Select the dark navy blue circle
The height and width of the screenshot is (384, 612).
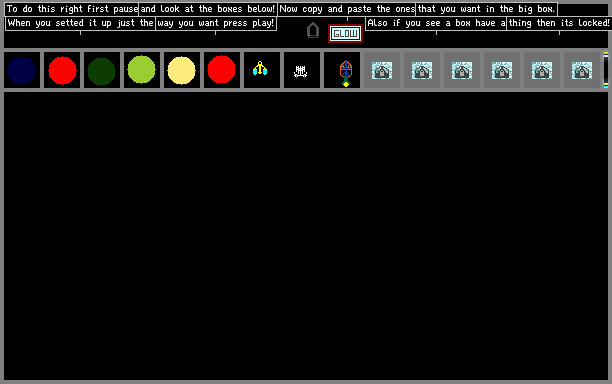pyautogui.click(x=22, y=70)
